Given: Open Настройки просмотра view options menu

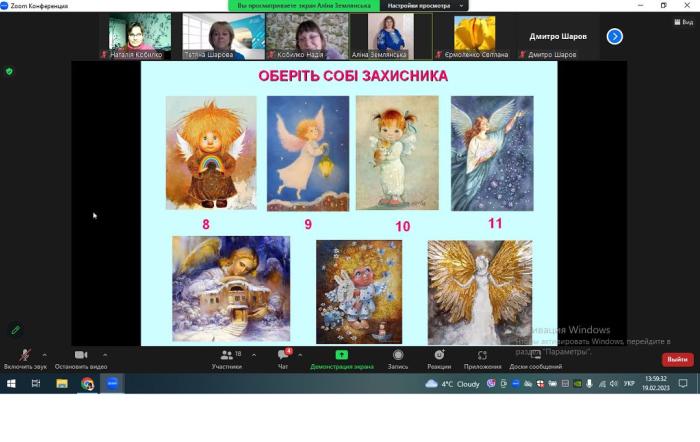Looking at the screenshot, I should (x=412, y=5).
